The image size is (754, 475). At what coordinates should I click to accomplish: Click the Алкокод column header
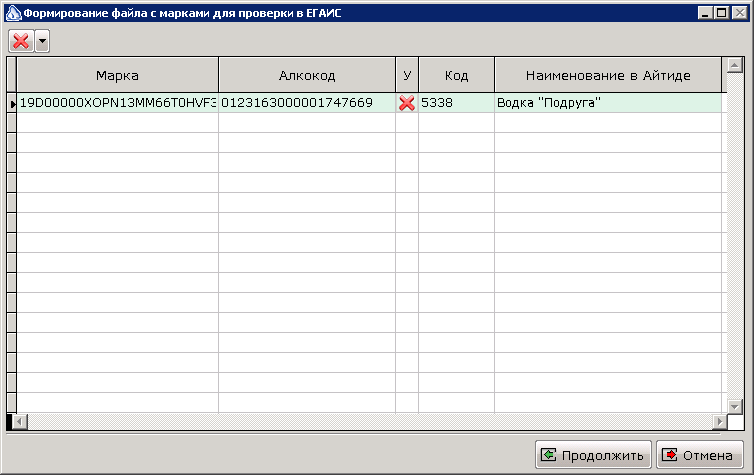[307, 75]
